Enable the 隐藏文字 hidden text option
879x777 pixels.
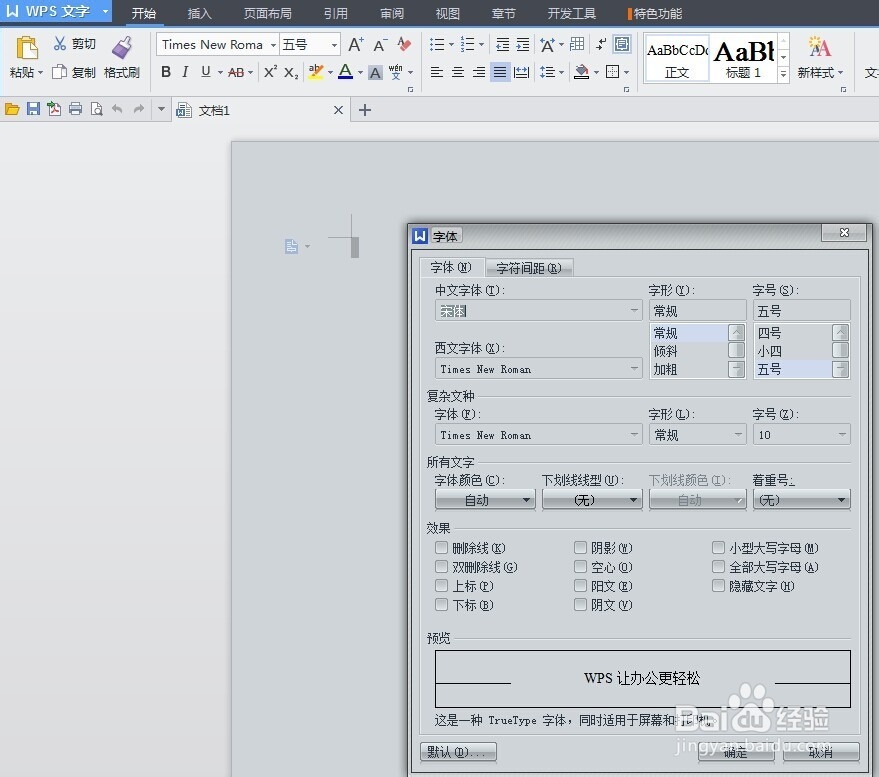pos(718,586)
